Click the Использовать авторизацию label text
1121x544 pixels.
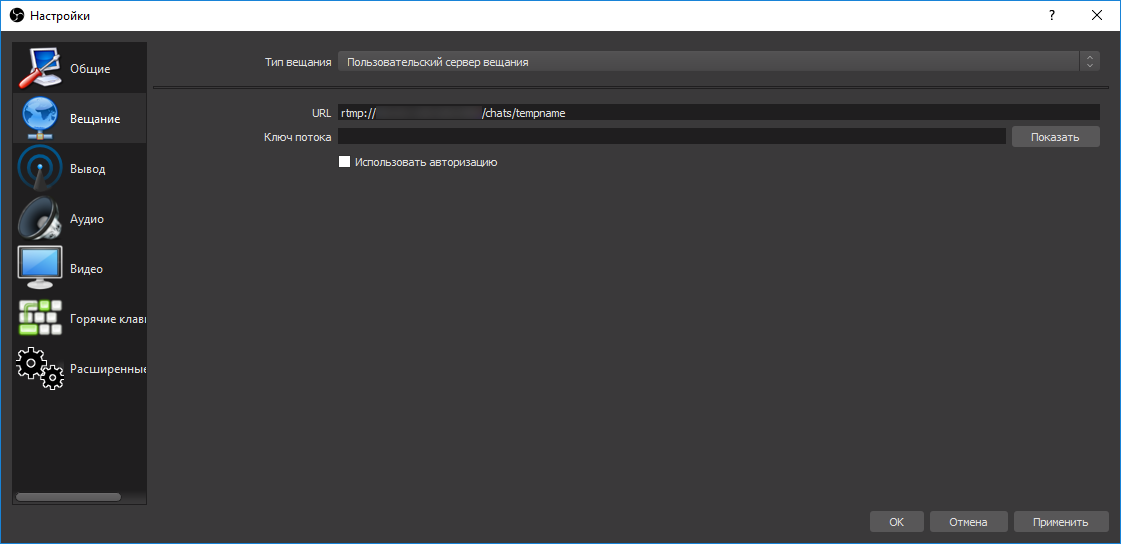pos(425,162)
